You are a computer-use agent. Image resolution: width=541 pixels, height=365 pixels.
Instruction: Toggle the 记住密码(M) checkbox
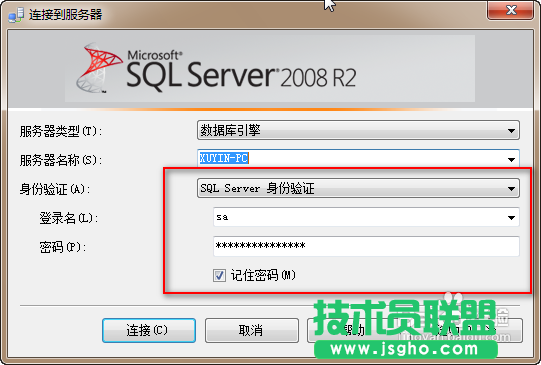click(219, 275)
